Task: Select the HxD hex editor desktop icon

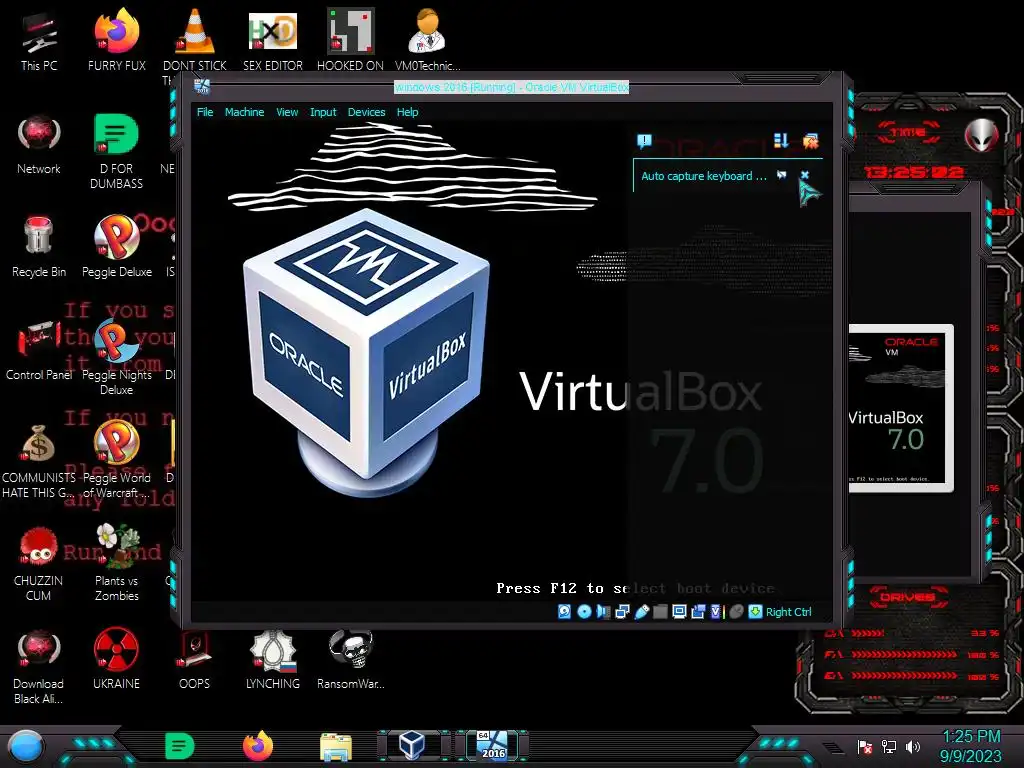Action: (272, 40)
